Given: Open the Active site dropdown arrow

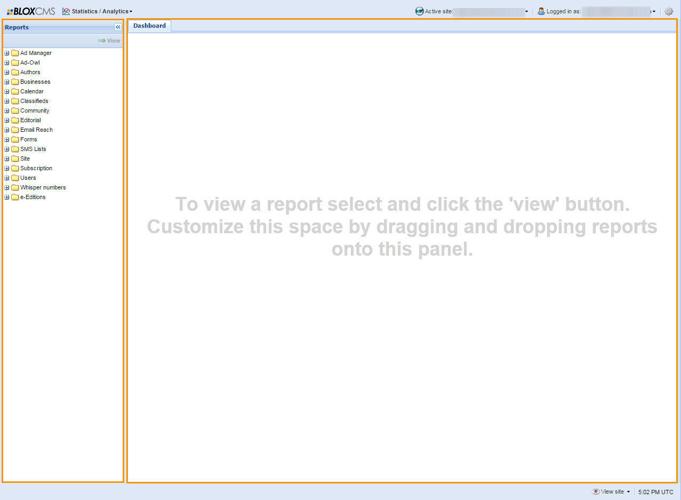Looking at the screenshot, I should (526, 12).
